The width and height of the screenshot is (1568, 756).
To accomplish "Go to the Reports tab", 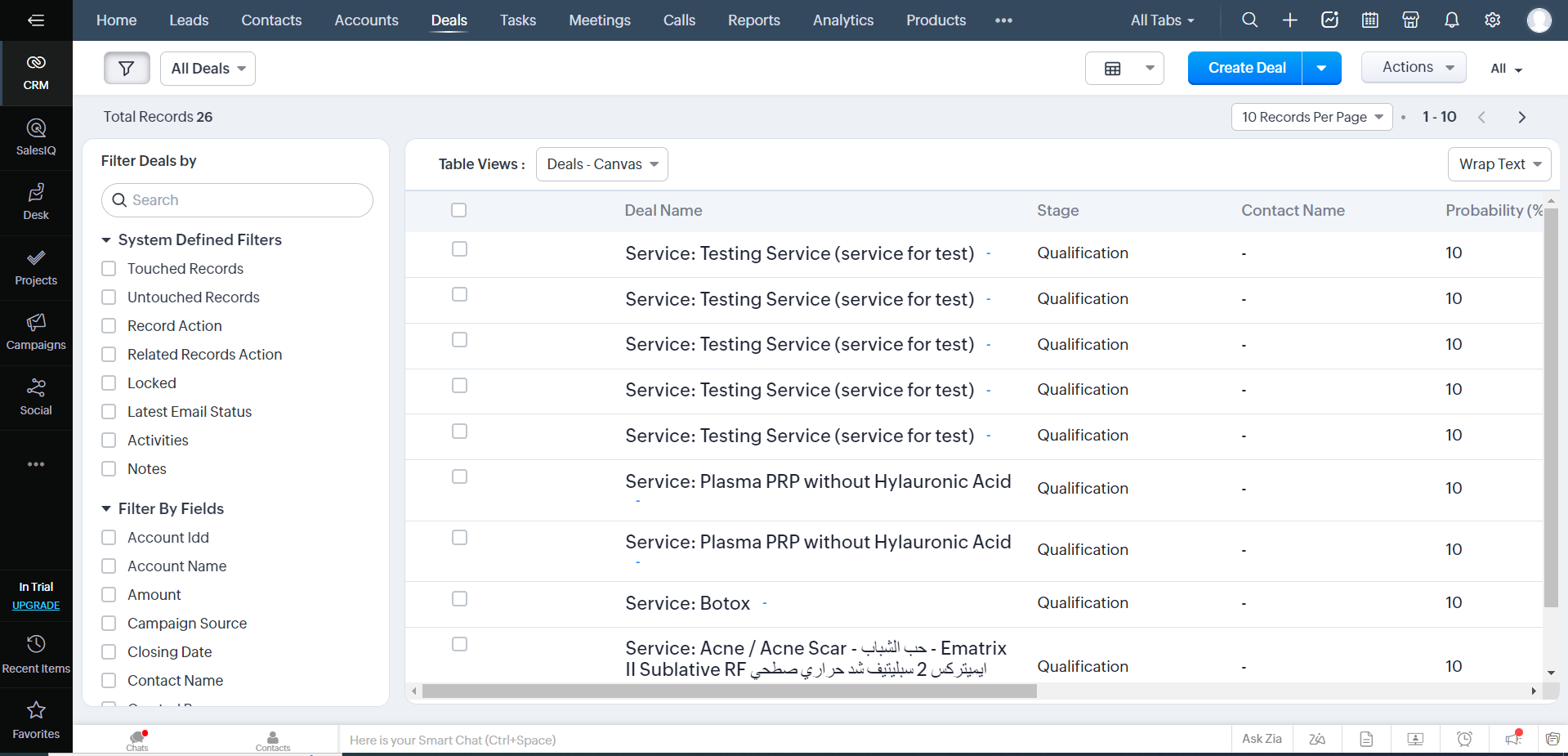I will coord(753,20).
